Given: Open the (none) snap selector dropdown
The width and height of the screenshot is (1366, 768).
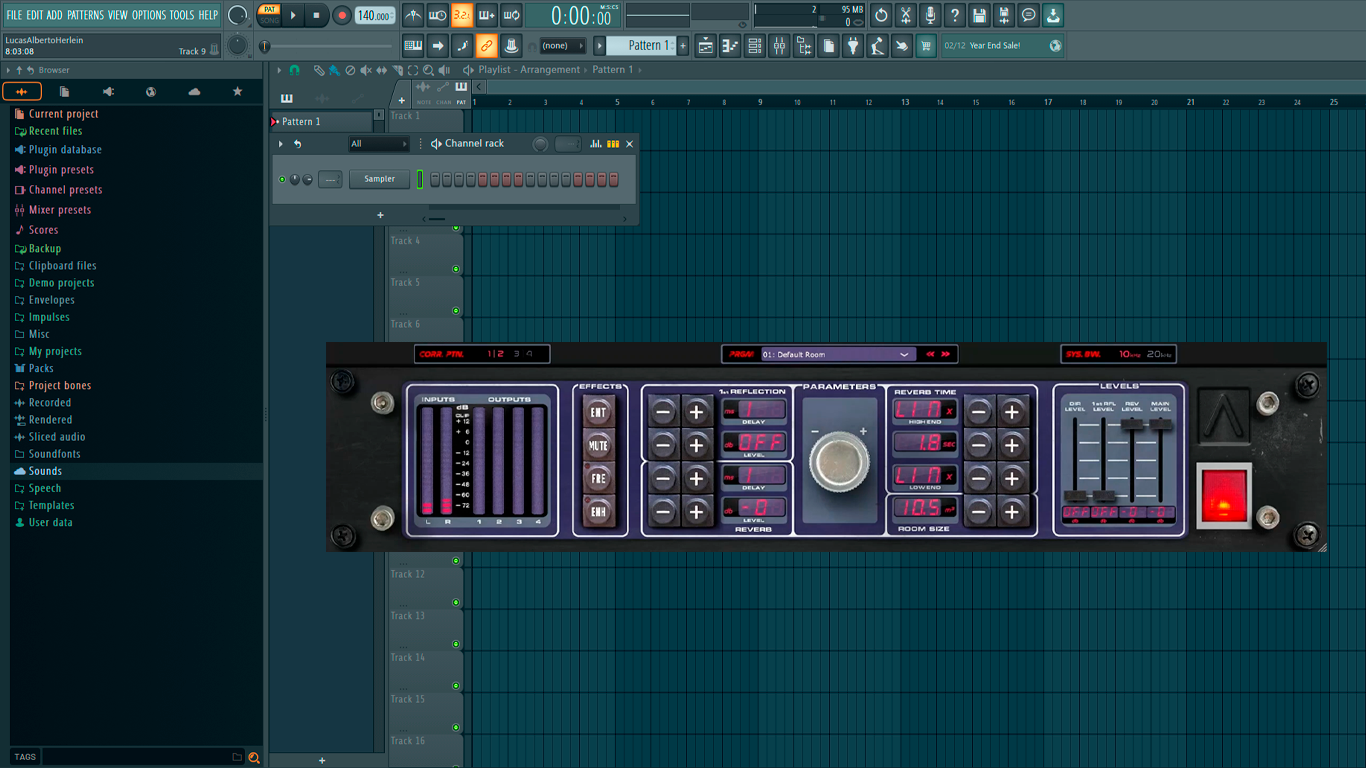Looking at the screenshot, I should click(x=562, y=45).
